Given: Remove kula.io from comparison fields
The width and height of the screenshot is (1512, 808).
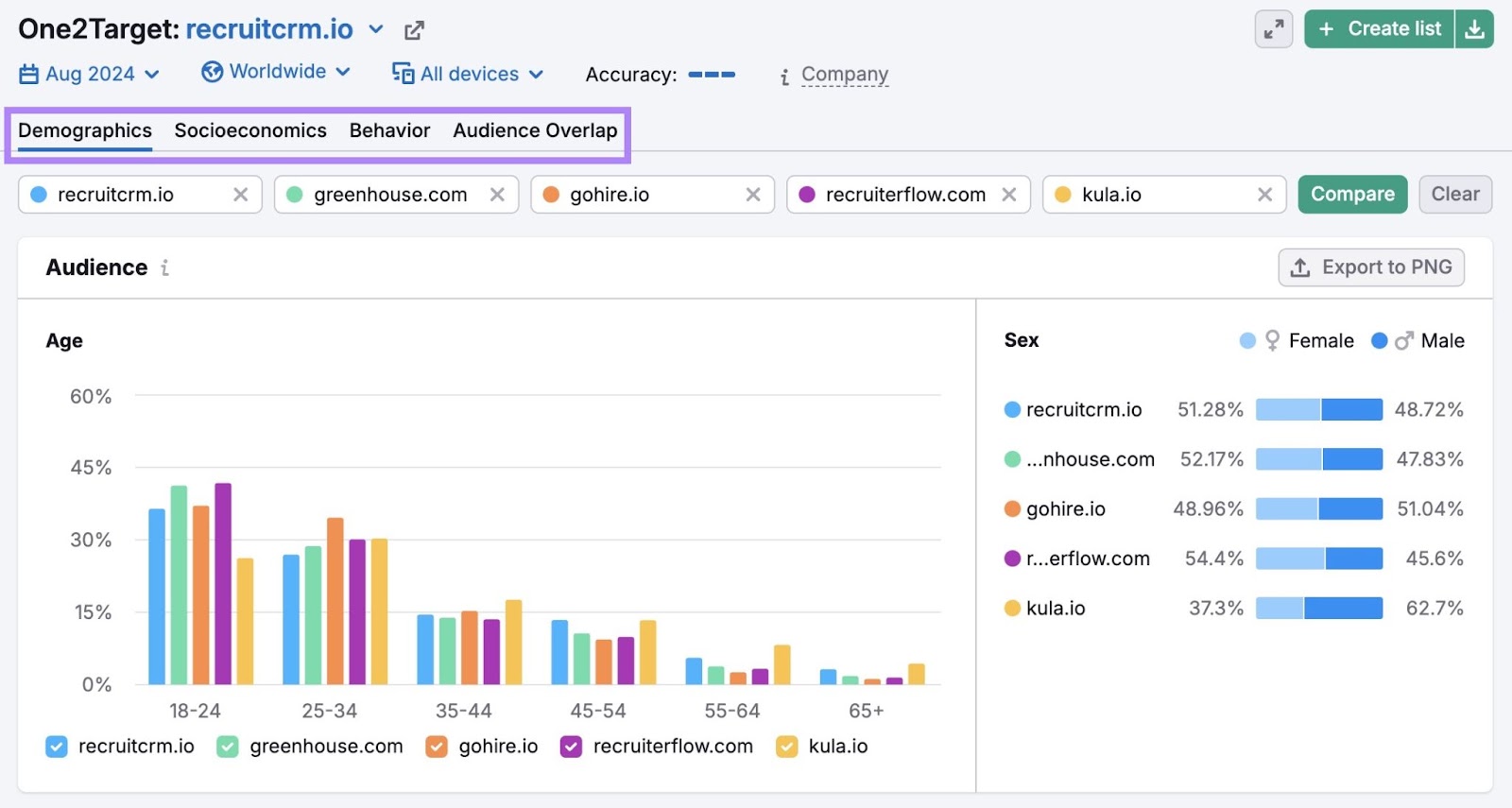Looking at the screenshot, I should [x=1265, y=195].
